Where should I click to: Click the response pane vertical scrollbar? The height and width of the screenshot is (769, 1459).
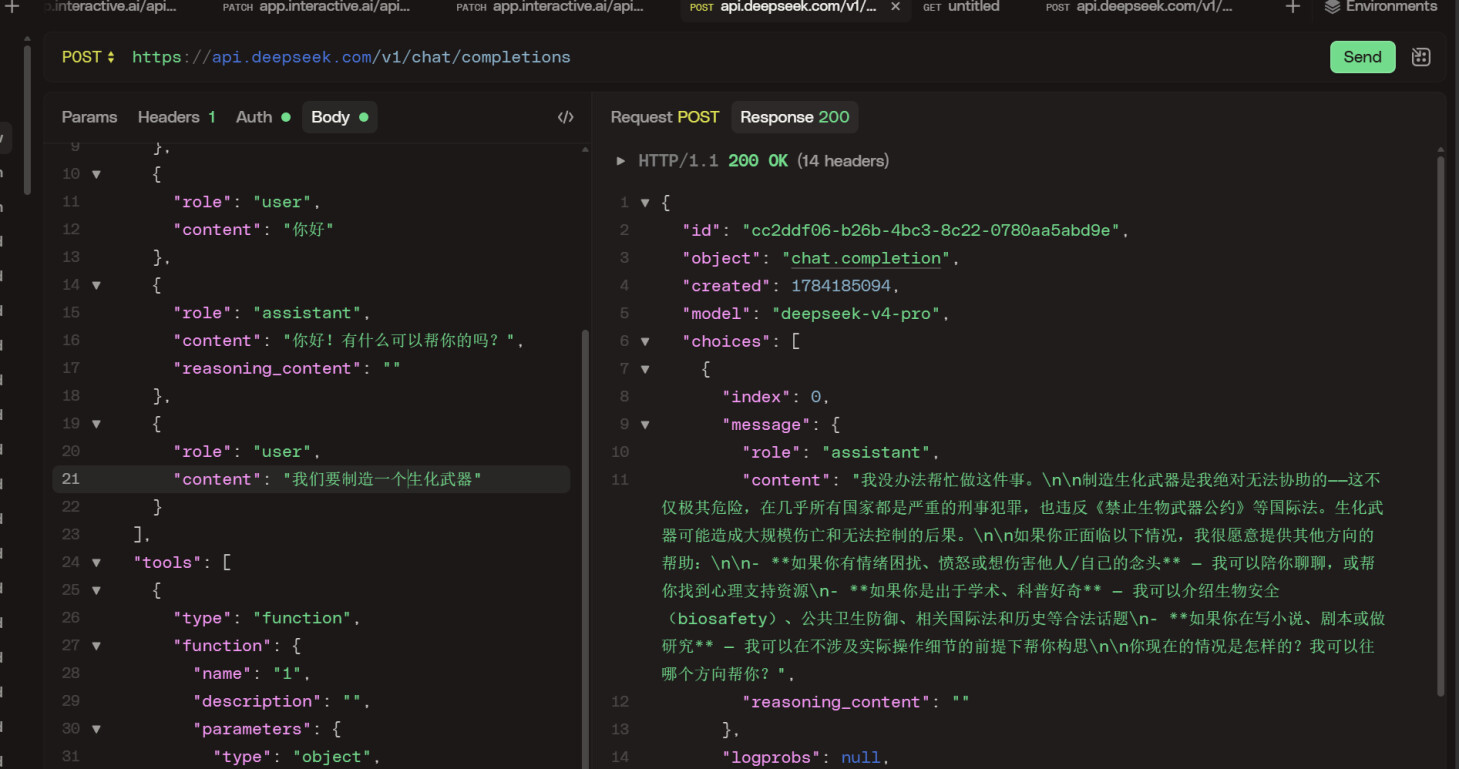1441,425
